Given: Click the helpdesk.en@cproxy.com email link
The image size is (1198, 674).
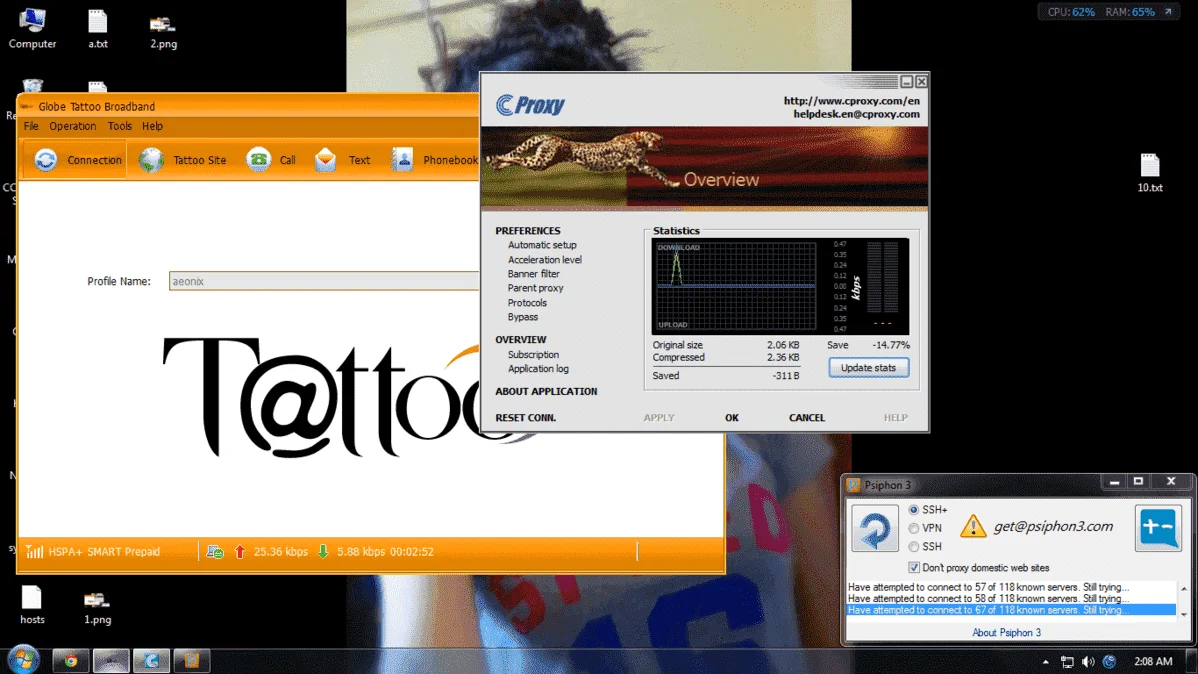Looking at the screenshot, I should coord(856,114).
